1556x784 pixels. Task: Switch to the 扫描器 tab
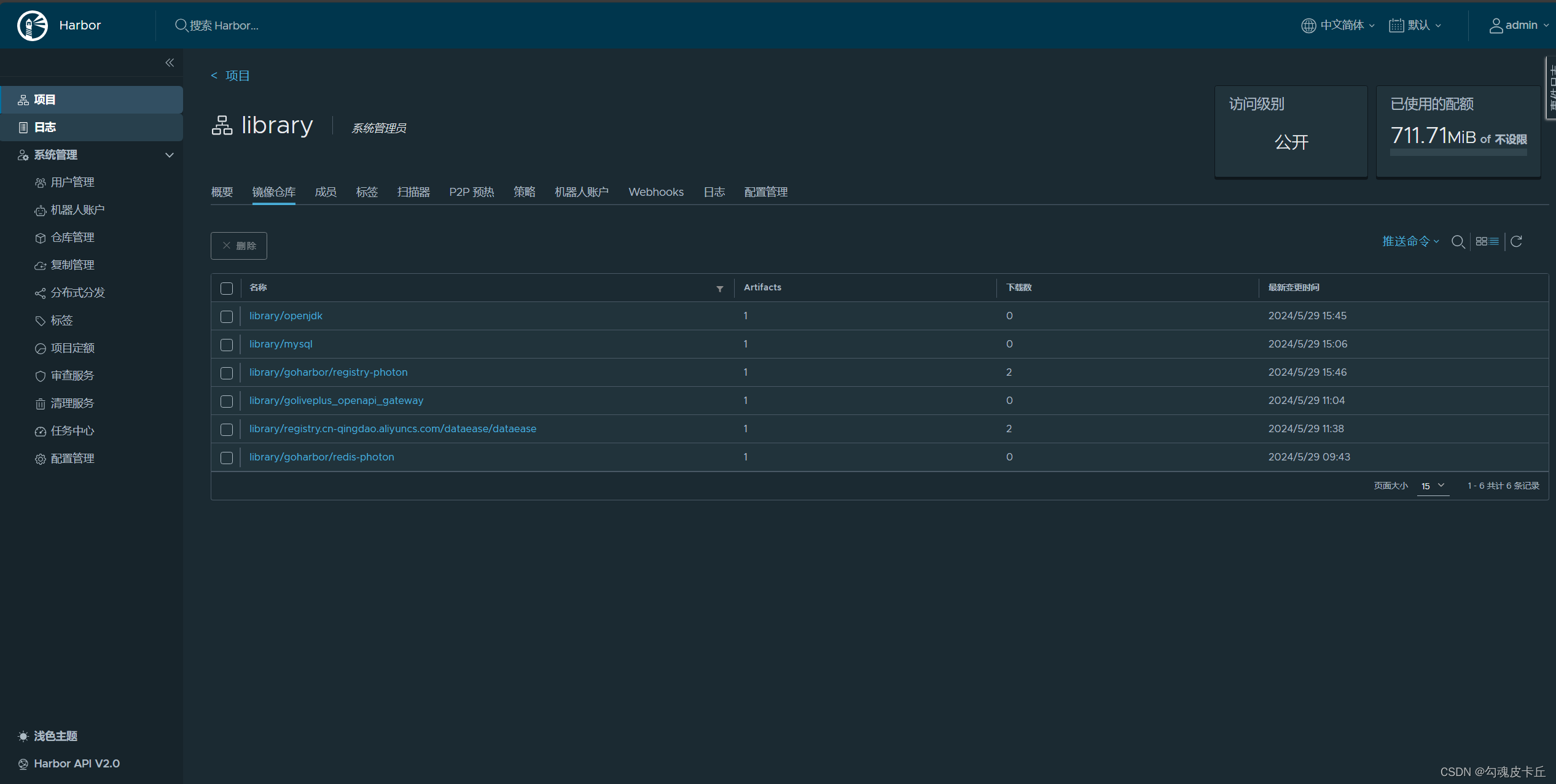[x=413, y=192]
